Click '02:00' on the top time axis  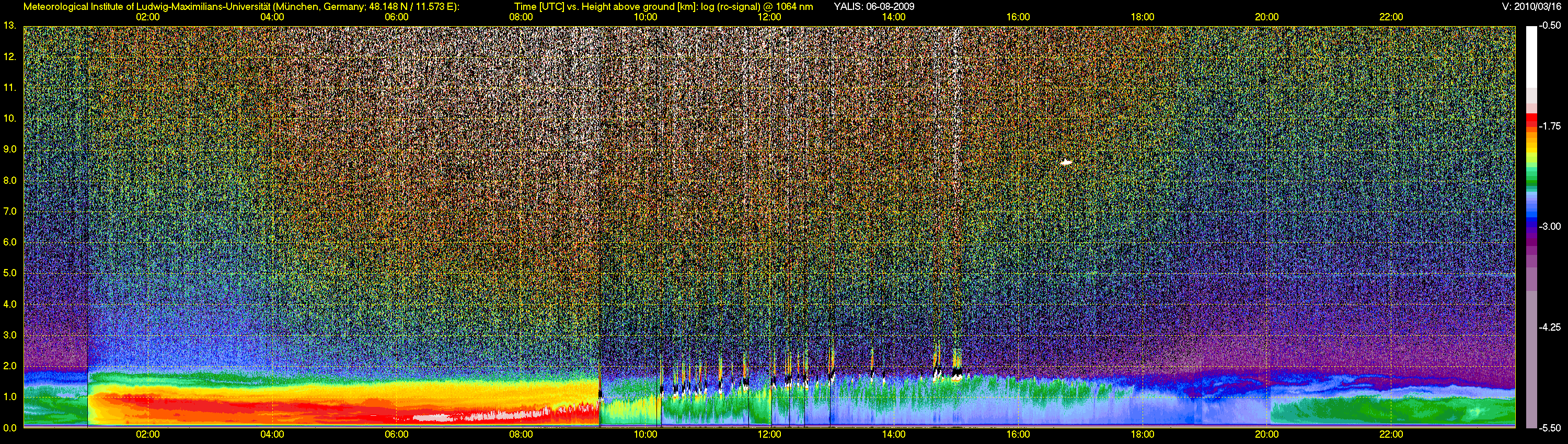point(148,17)
